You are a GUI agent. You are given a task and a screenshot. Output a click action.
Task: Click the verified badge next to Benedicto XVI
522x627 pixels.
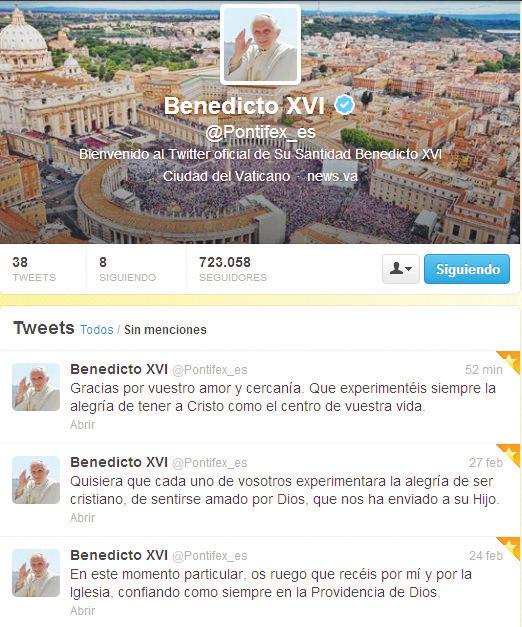[345, 105]
